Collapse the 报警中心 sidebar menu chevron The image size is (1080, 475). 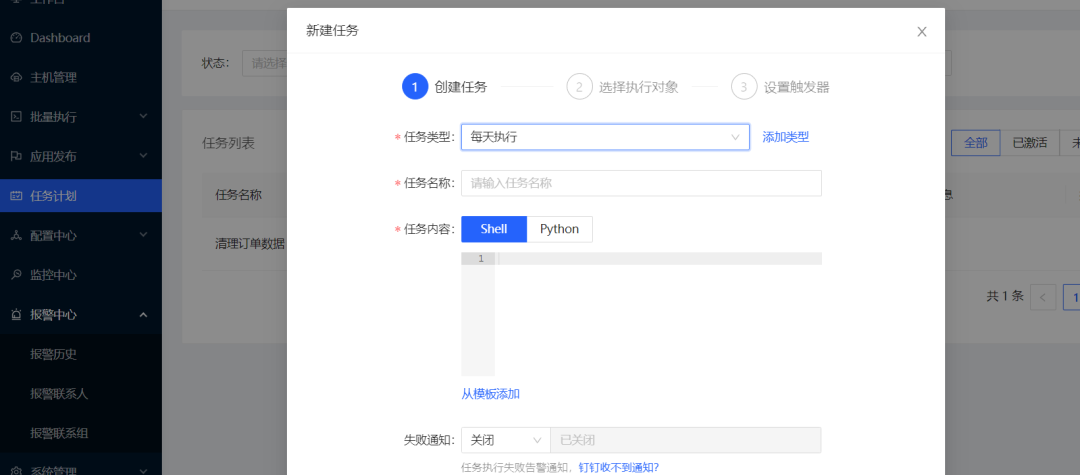coord(143,315)
